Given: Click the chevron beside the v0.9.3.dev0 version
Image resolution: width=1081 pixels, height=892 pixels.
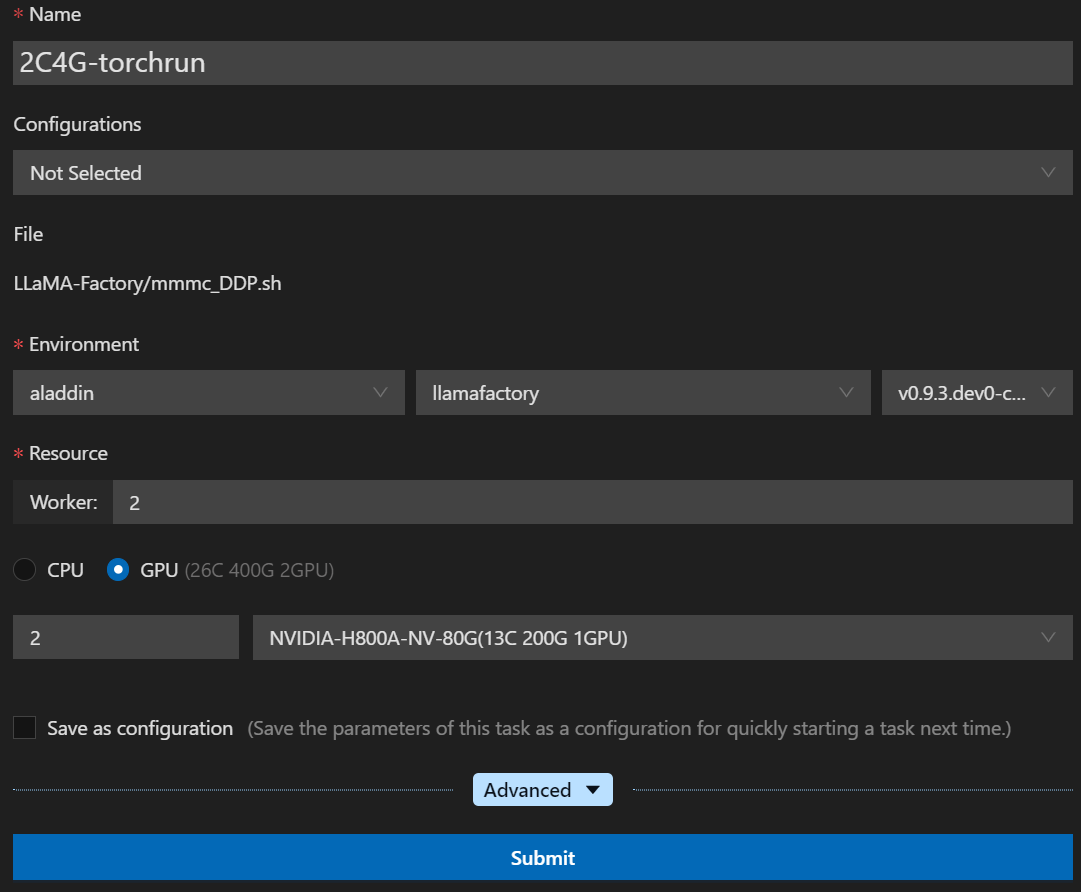Looking at the screenshot, I should pos(1048,393).
